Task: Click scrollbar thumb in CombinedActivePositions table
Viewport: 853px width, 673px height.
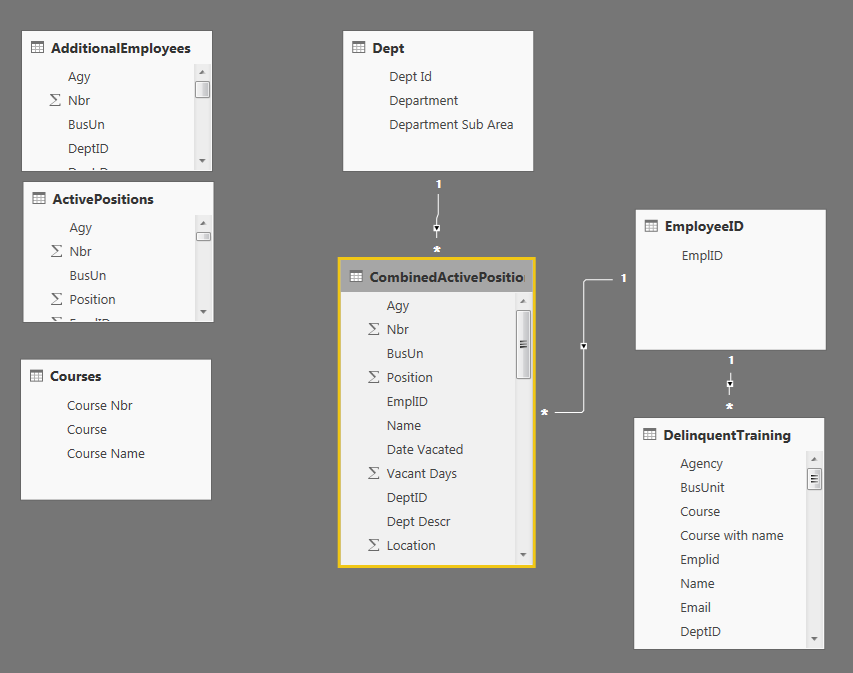Action: pos(523,344)
